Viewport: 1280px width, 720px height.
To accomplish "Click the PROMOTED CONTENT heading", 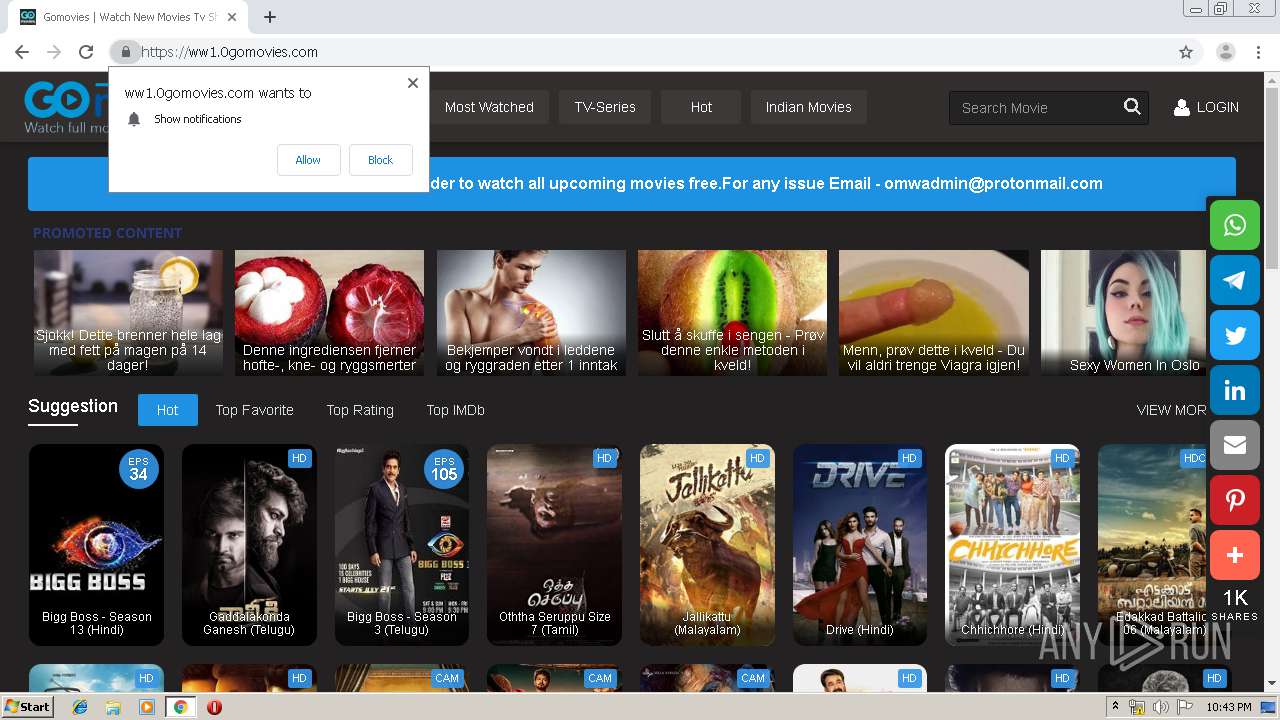I will coord(108,233).
